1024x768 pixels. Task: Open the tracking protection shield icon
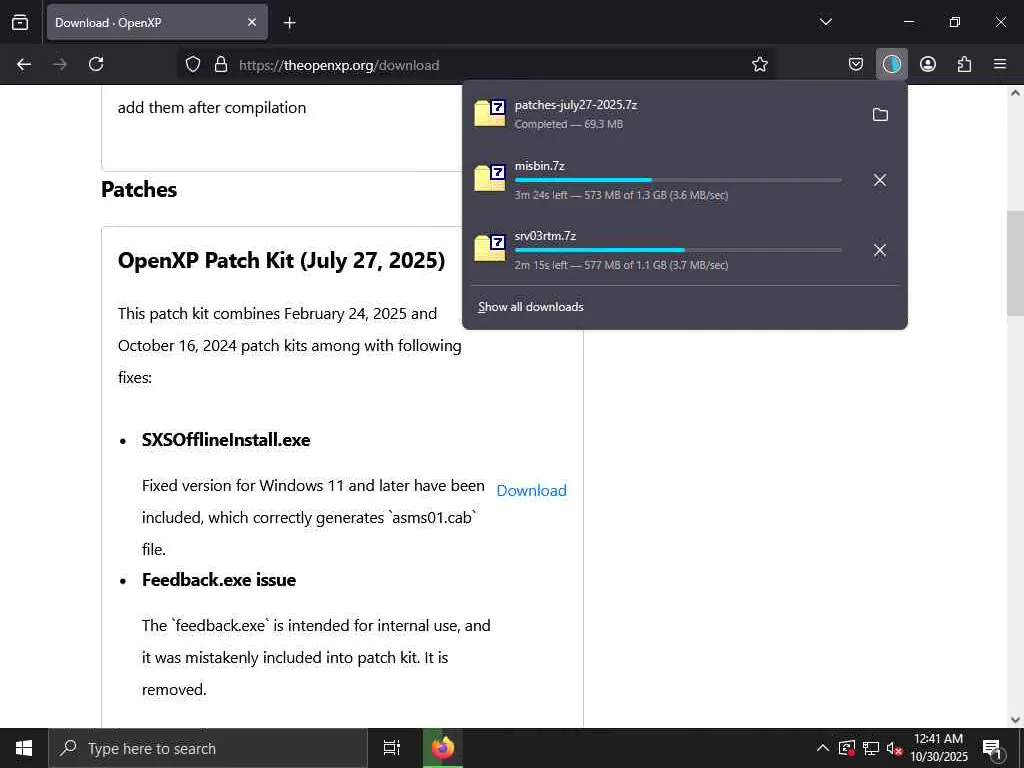(193, 65)
